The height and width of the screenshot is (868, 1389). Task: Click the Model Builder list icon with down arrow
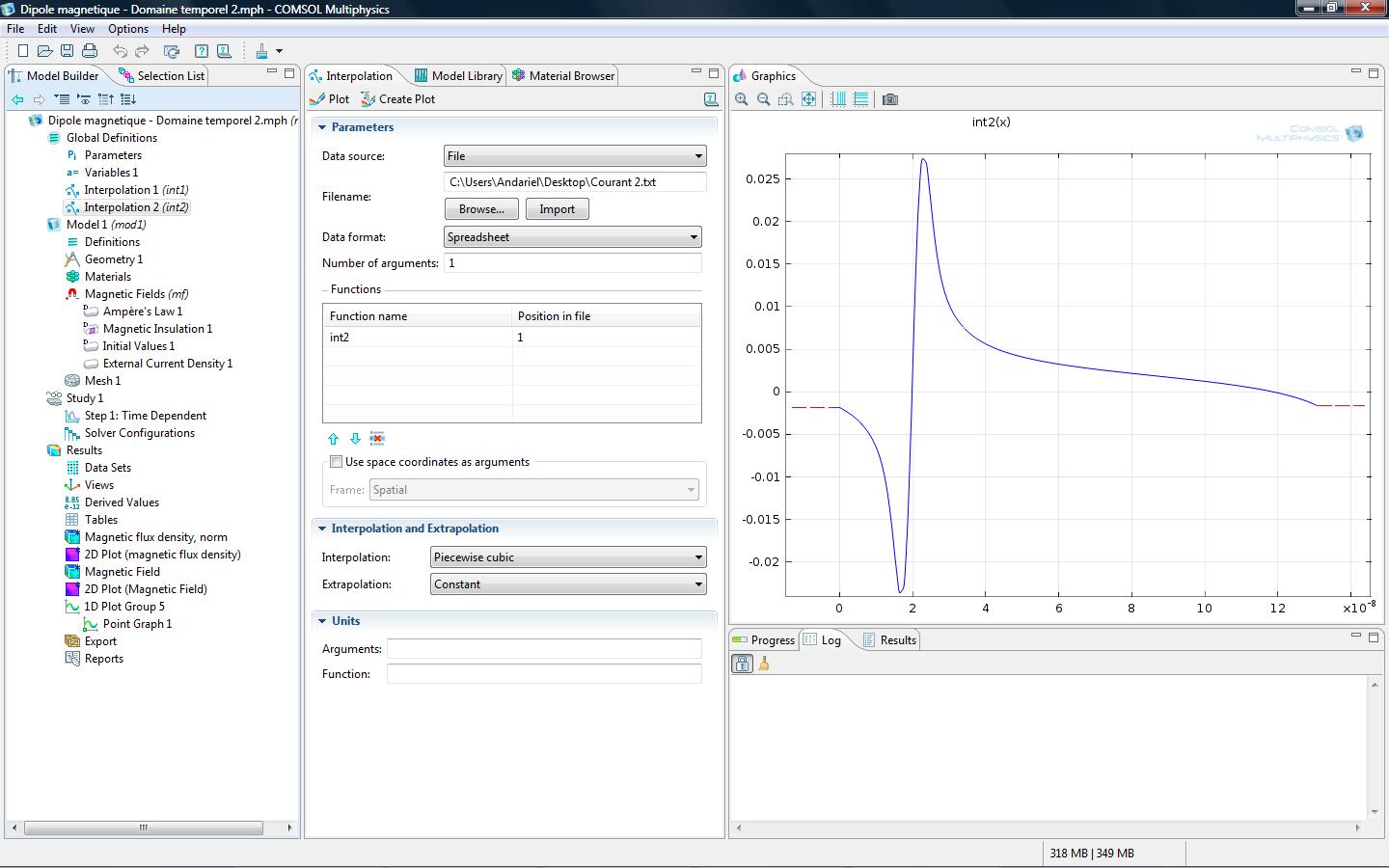[x=128, y=99]
